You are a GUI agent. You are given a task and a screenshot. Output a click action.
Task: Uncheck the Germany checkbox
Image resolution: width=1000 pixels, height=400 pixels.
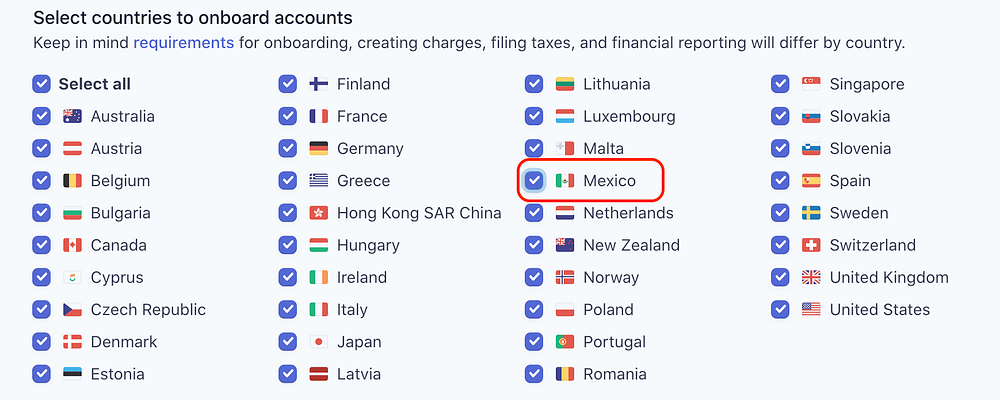(x=288, y=148)
